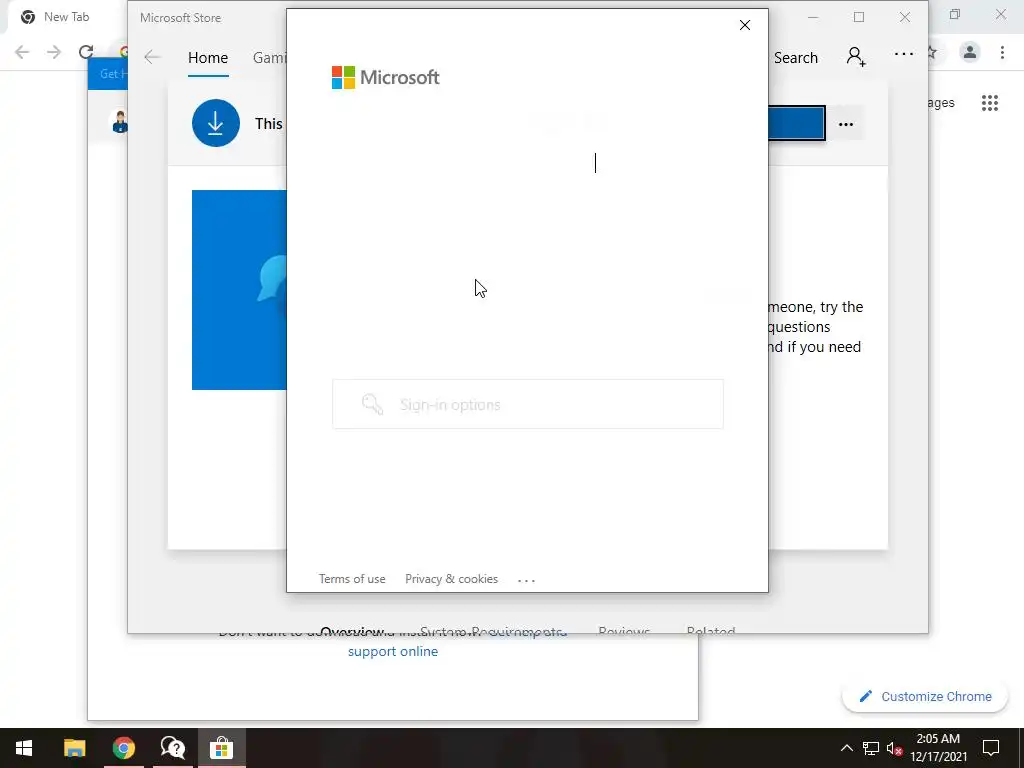Viewport: 1024px width, 768px height.
Task: Go back in Microsoft Store window
Action: click(x=152, y=57)
